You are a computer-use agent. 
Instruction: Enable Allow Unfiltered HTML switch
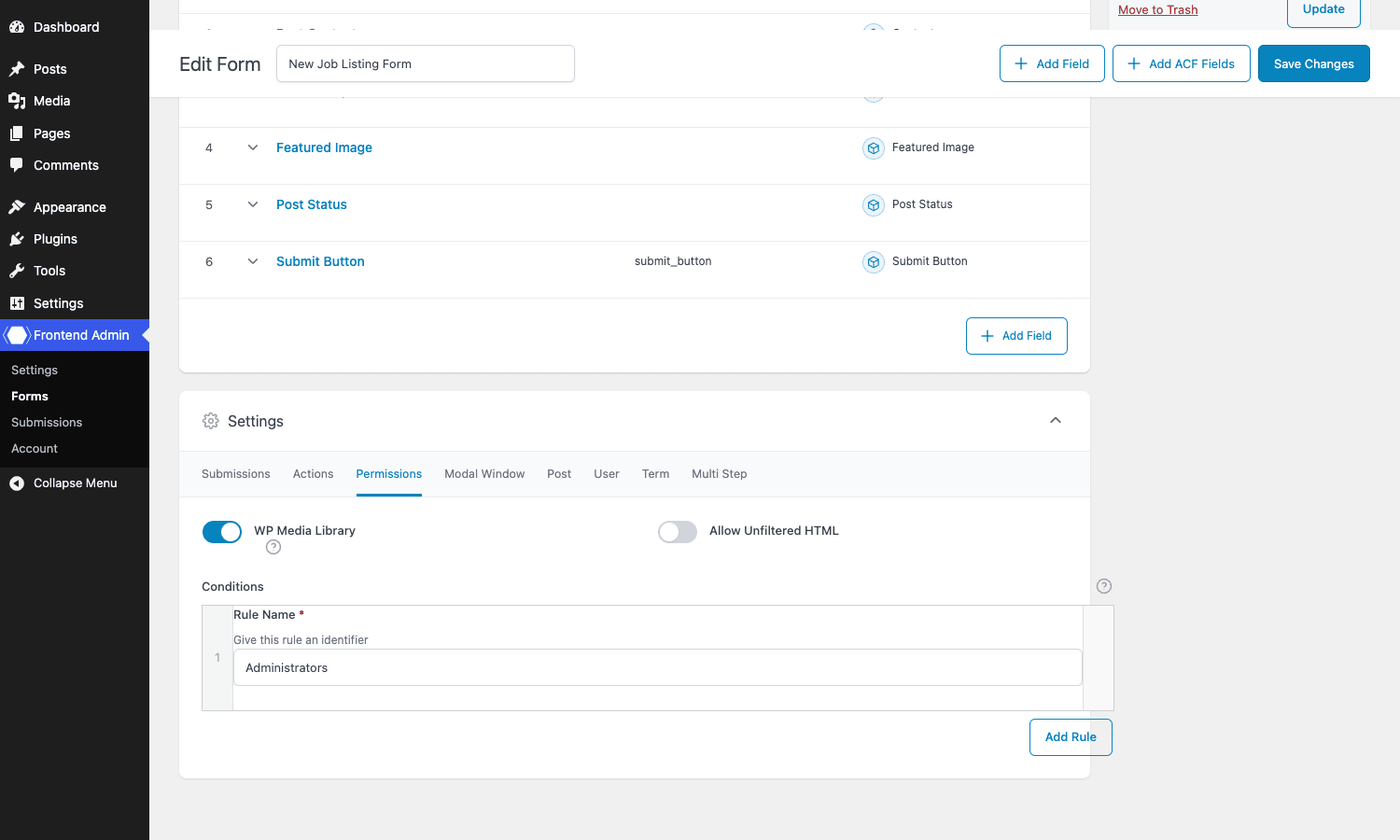pos(678,532)
